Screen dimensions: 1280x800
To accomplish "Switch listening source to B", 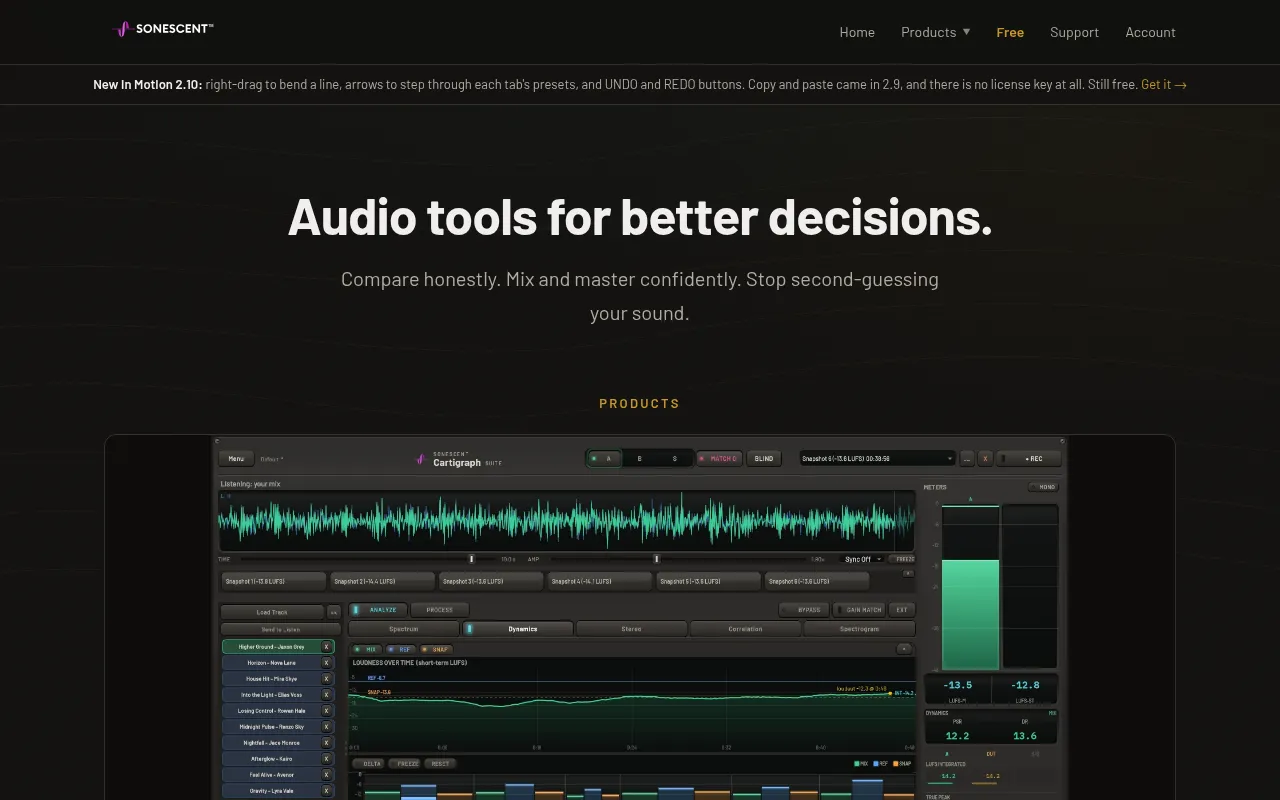I will (x=639, y=459).
